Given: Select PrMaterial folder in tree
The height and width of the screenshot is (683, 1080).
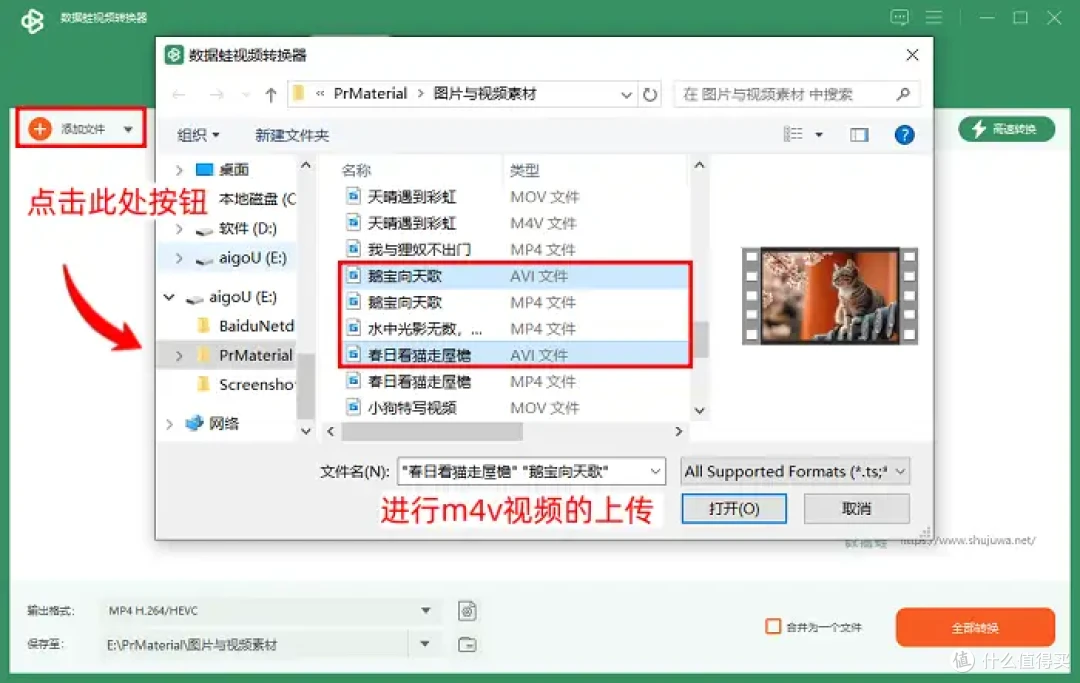Looking at the screenshot, I should pos(256,355).
